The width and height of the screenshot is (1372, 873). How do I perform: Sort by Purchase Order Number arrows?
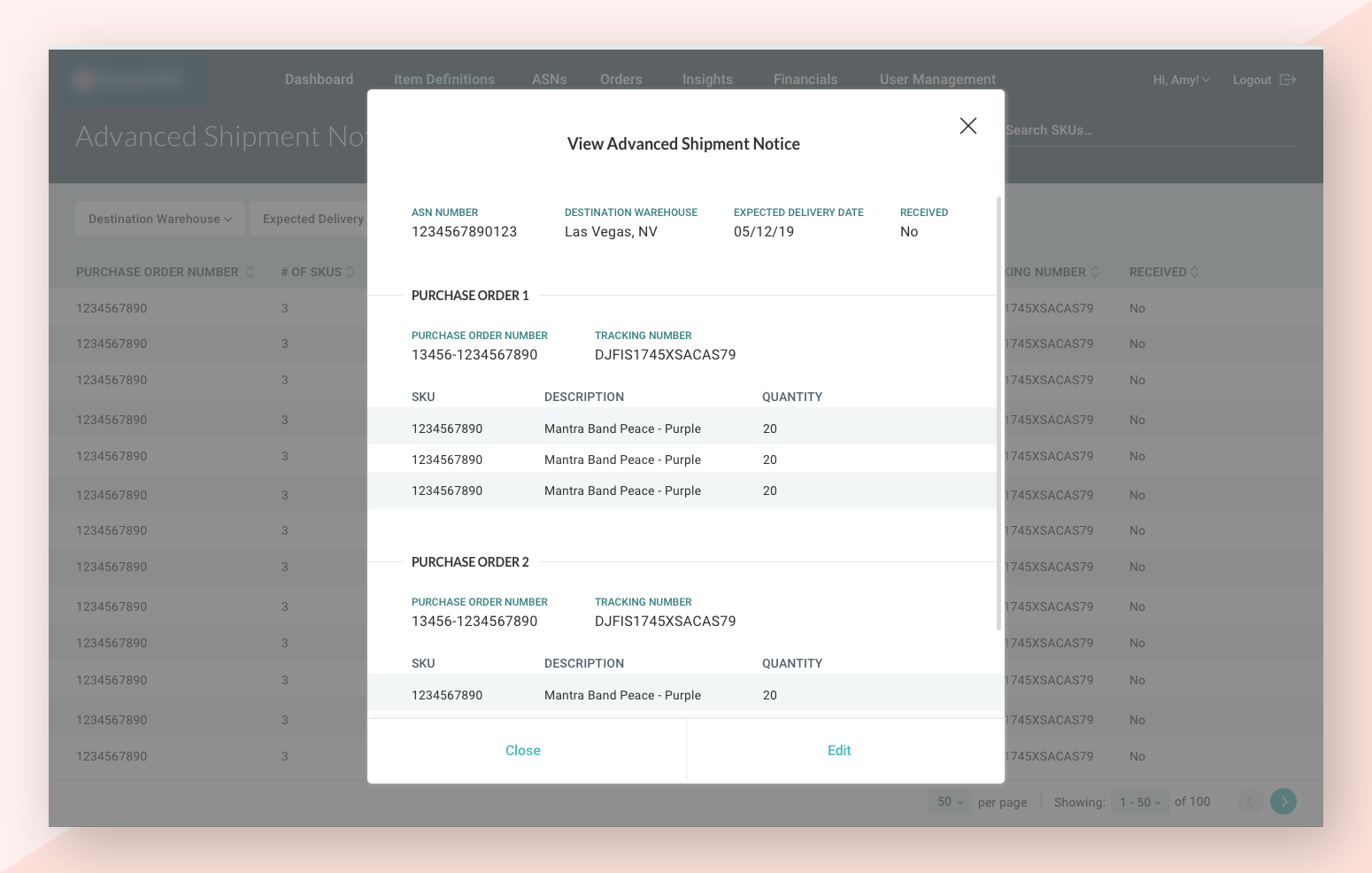click(251, 272)
